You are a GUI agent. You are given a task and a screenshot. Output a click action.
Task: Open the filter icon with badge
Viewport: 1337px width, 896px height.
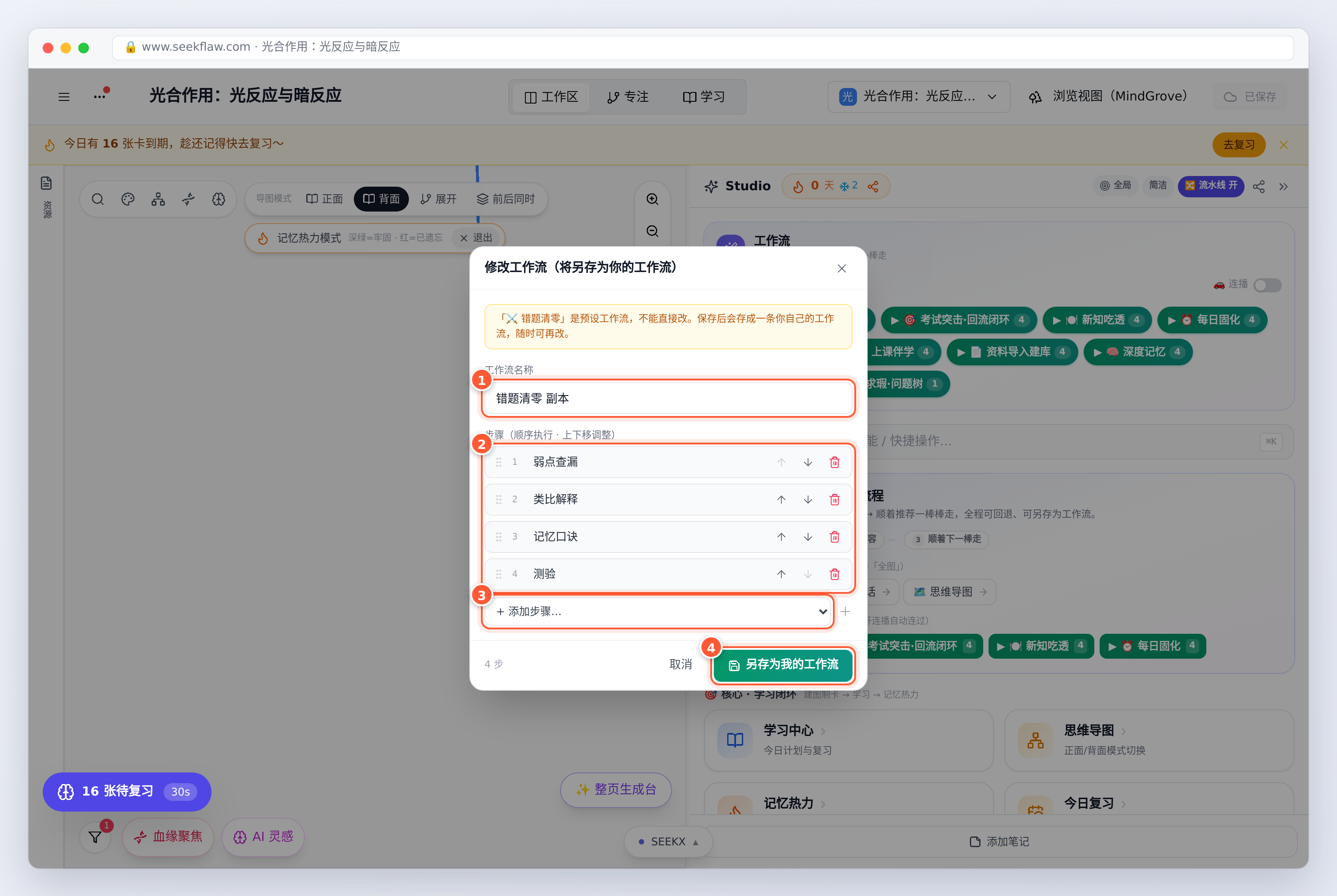96,837
